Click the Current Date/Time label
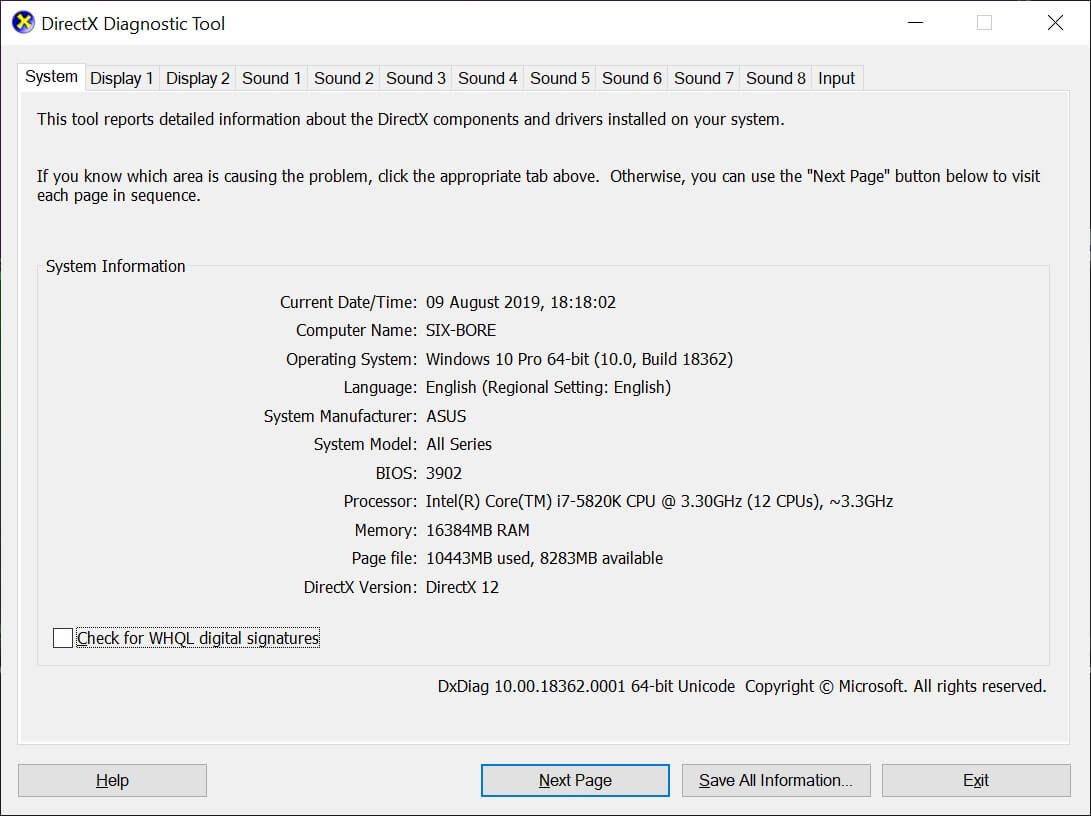 click(348, 303)
